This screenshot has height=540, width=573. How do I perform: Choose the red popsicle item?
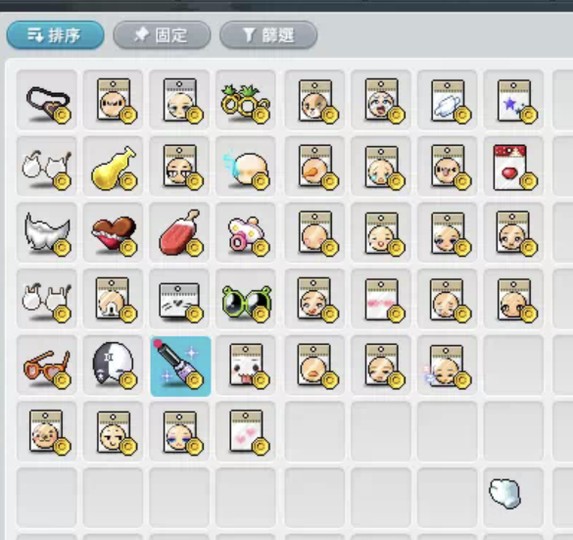click(x=180, y=232)
